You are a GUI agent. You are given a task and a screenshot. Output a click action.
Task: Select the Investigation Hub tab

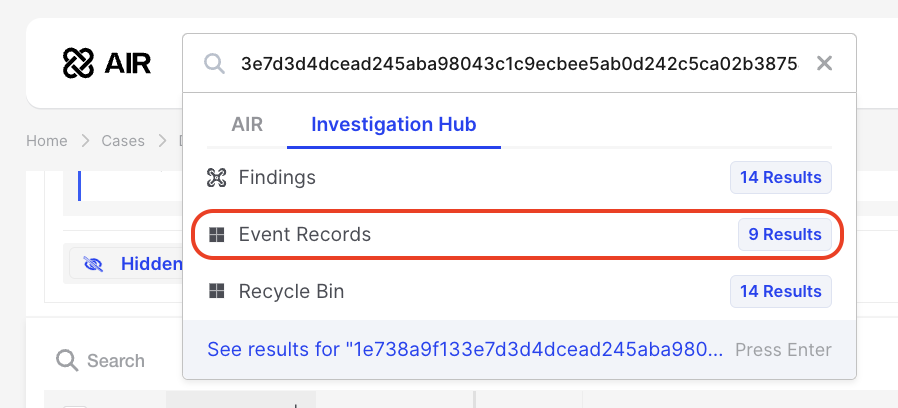[x=393, y=125]
